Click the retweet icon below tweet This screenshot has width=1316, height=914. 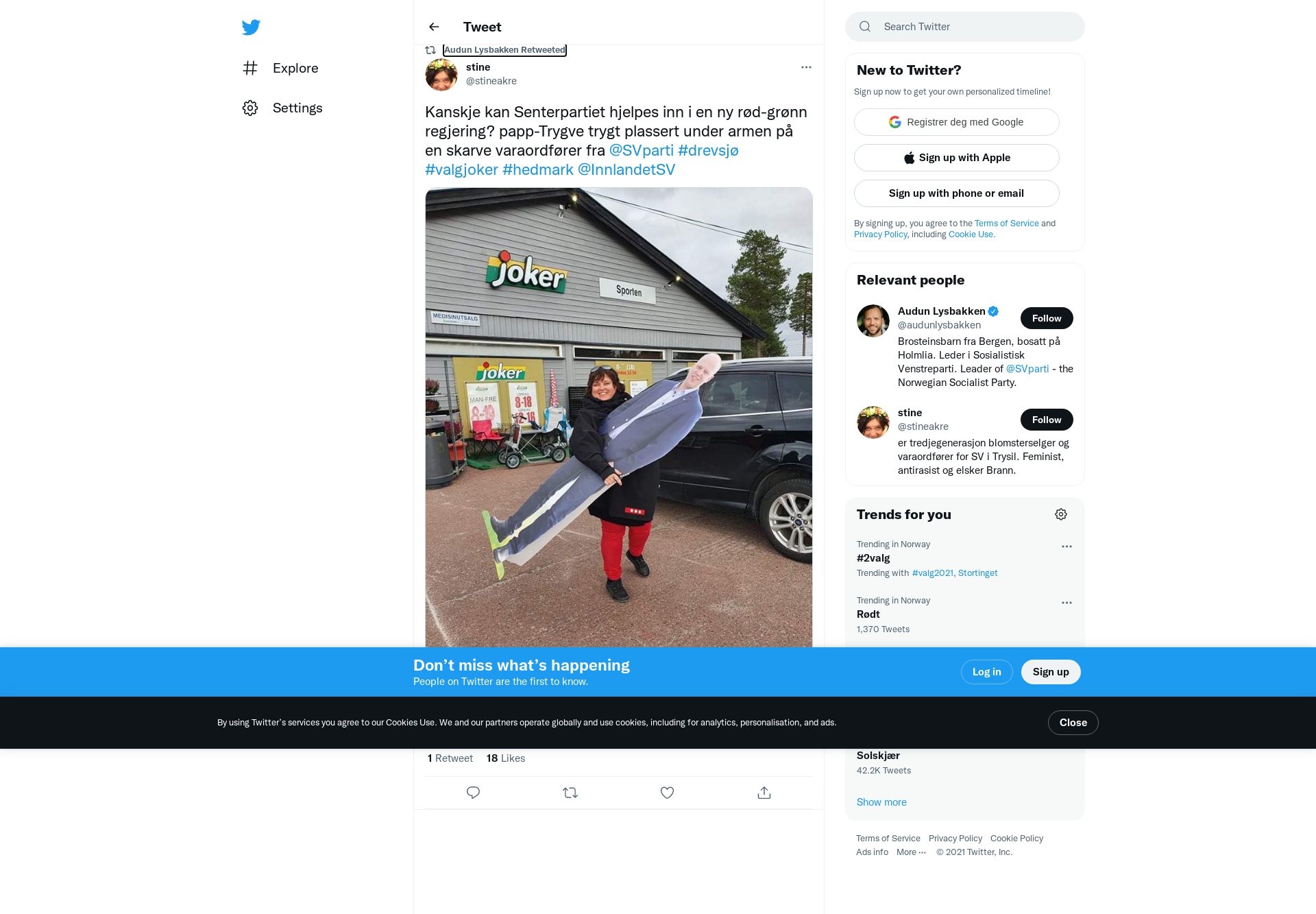click(x=570, y=793)
